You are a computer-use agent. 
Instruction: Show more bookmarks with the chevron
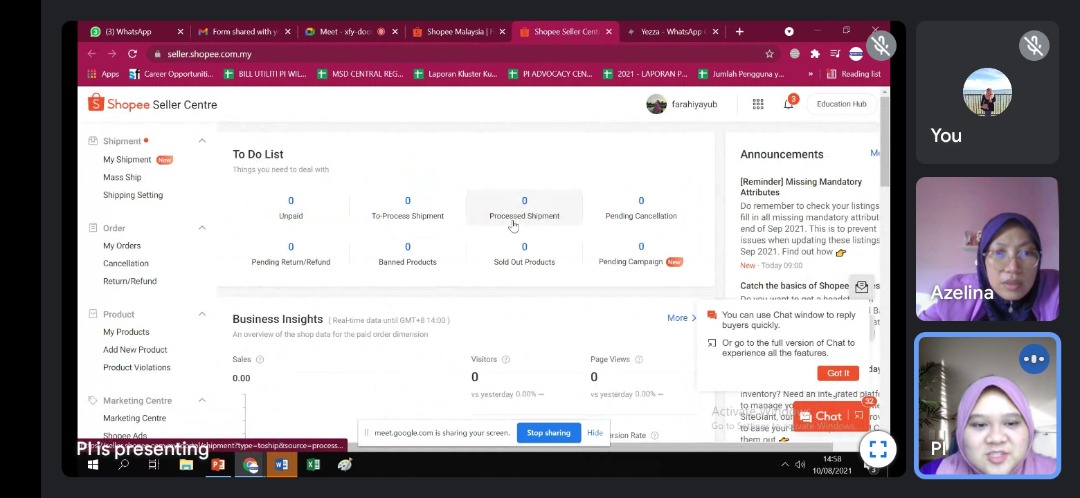(811, 74)
